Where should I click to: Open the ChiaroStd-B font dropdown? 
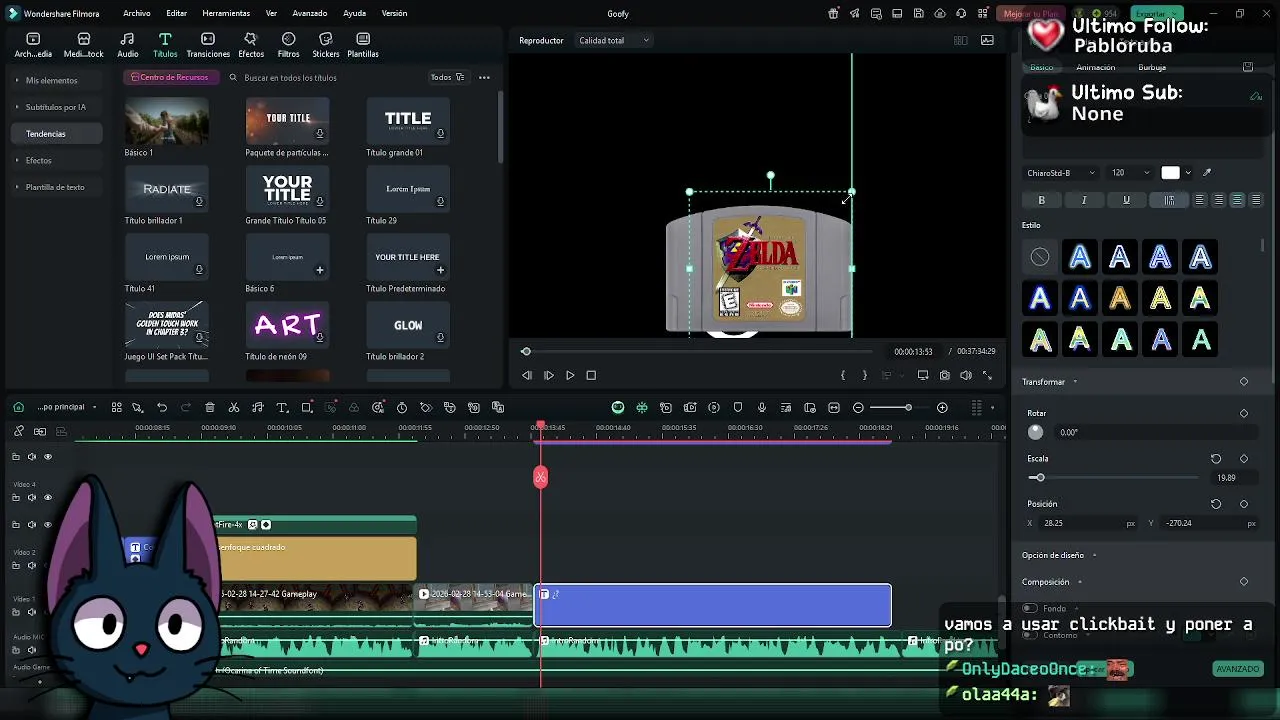[x=1061, y=173]
